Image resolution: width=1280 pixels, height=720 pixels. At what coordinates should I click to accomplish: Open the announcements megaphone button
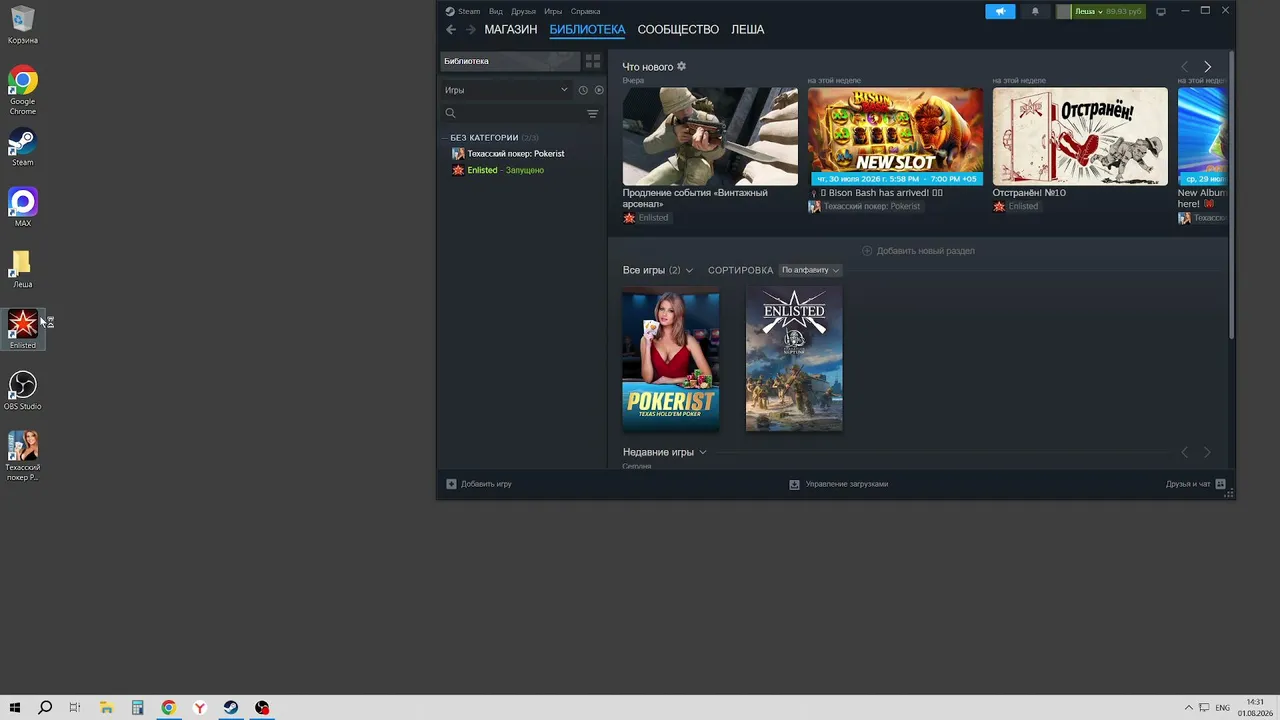coord(1000,12)
